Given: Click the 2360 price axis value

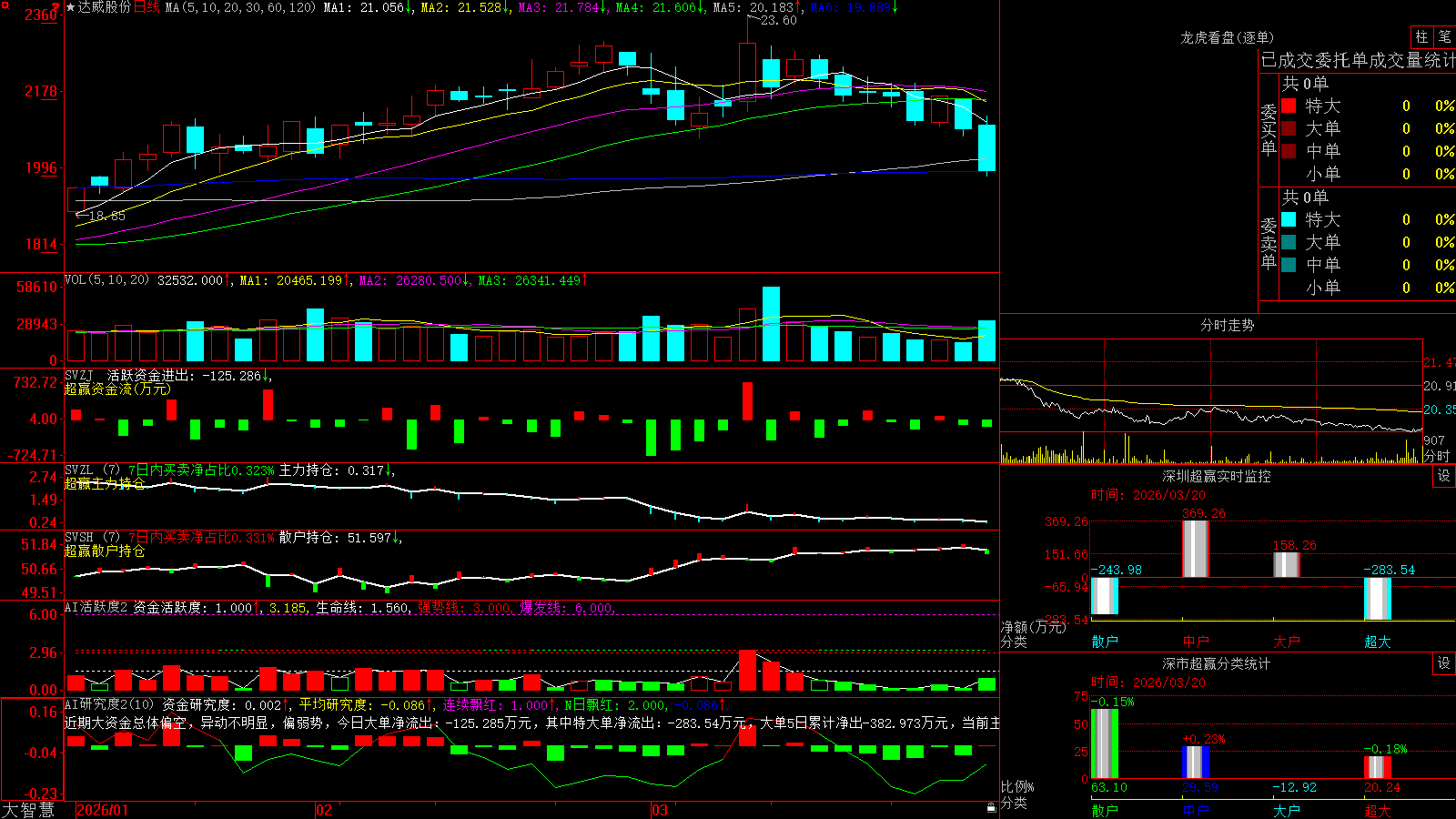Looking at the screenshot, I should point(41,15).
